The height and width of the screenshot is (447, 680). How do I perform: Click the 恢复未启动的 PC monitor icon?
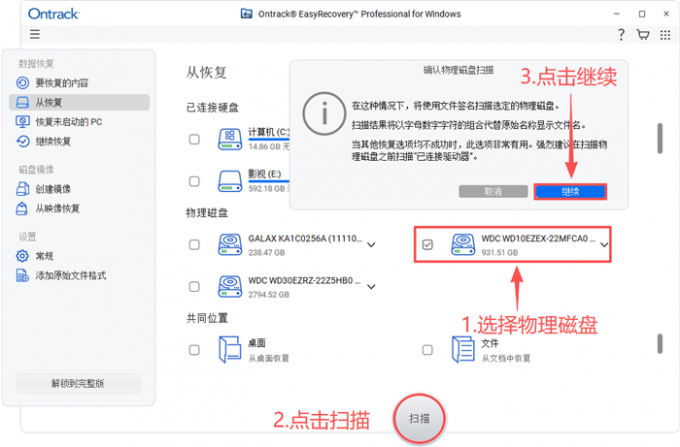click(23, 122)
